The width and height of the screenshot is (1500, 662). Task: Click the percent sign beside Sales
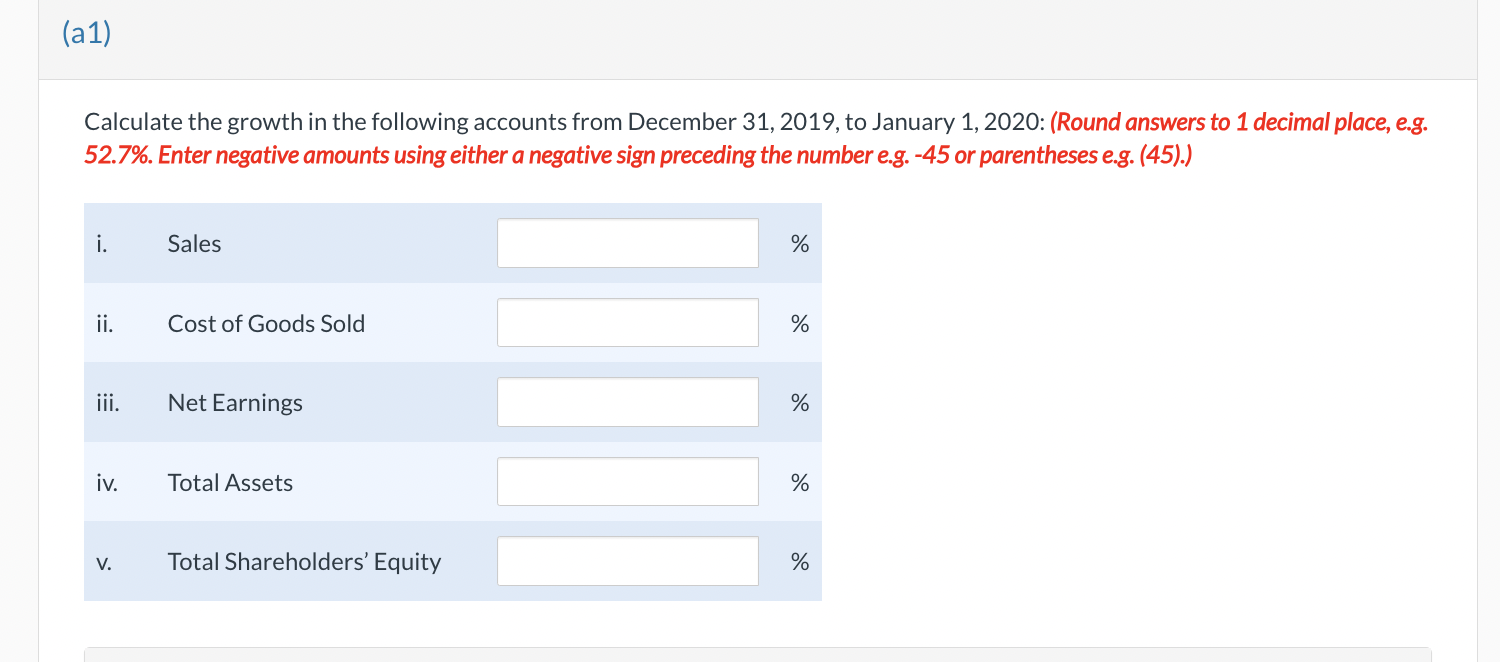[x=799, y=244]
